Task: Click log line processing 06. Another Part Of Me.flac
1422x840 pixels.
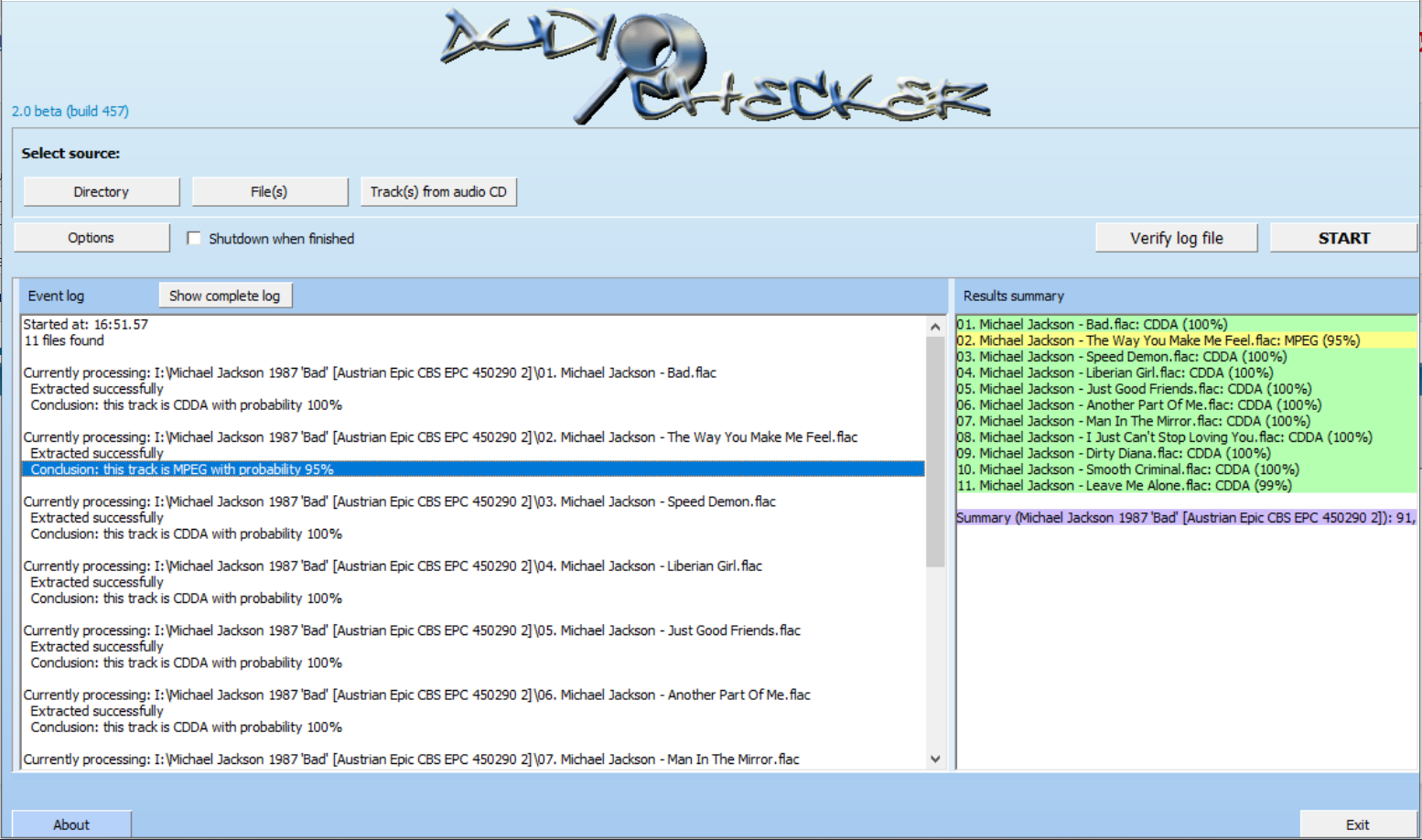Action: (416, 695)
